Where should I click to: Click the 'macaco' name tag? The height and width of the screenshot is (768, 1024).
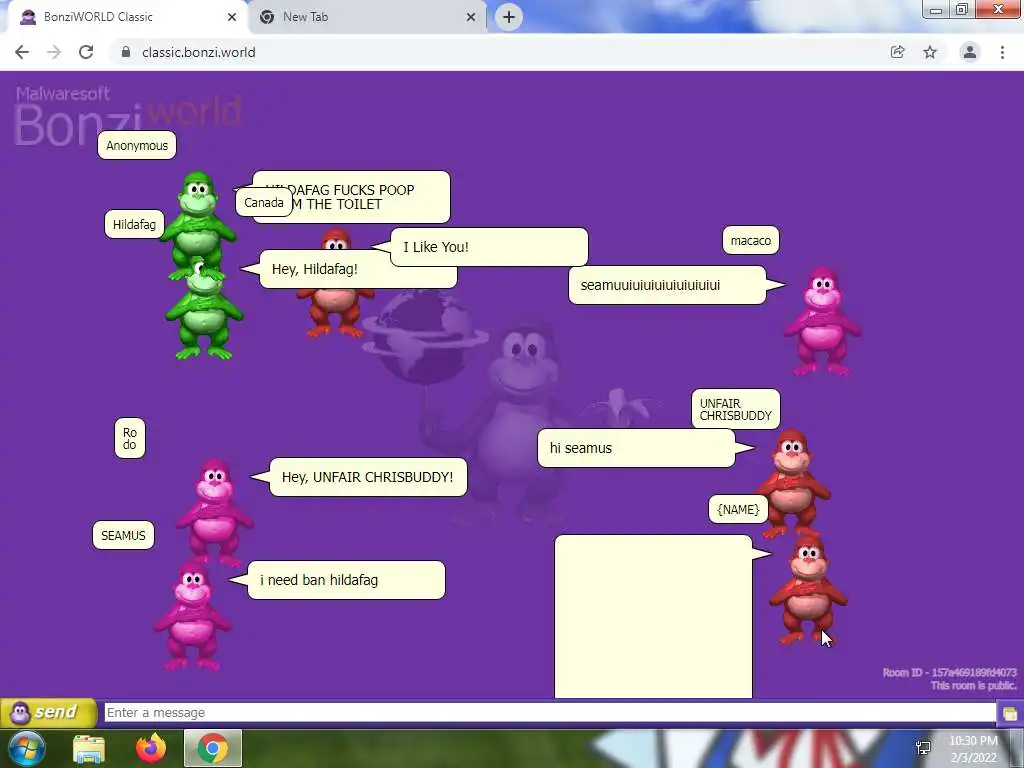751,240
